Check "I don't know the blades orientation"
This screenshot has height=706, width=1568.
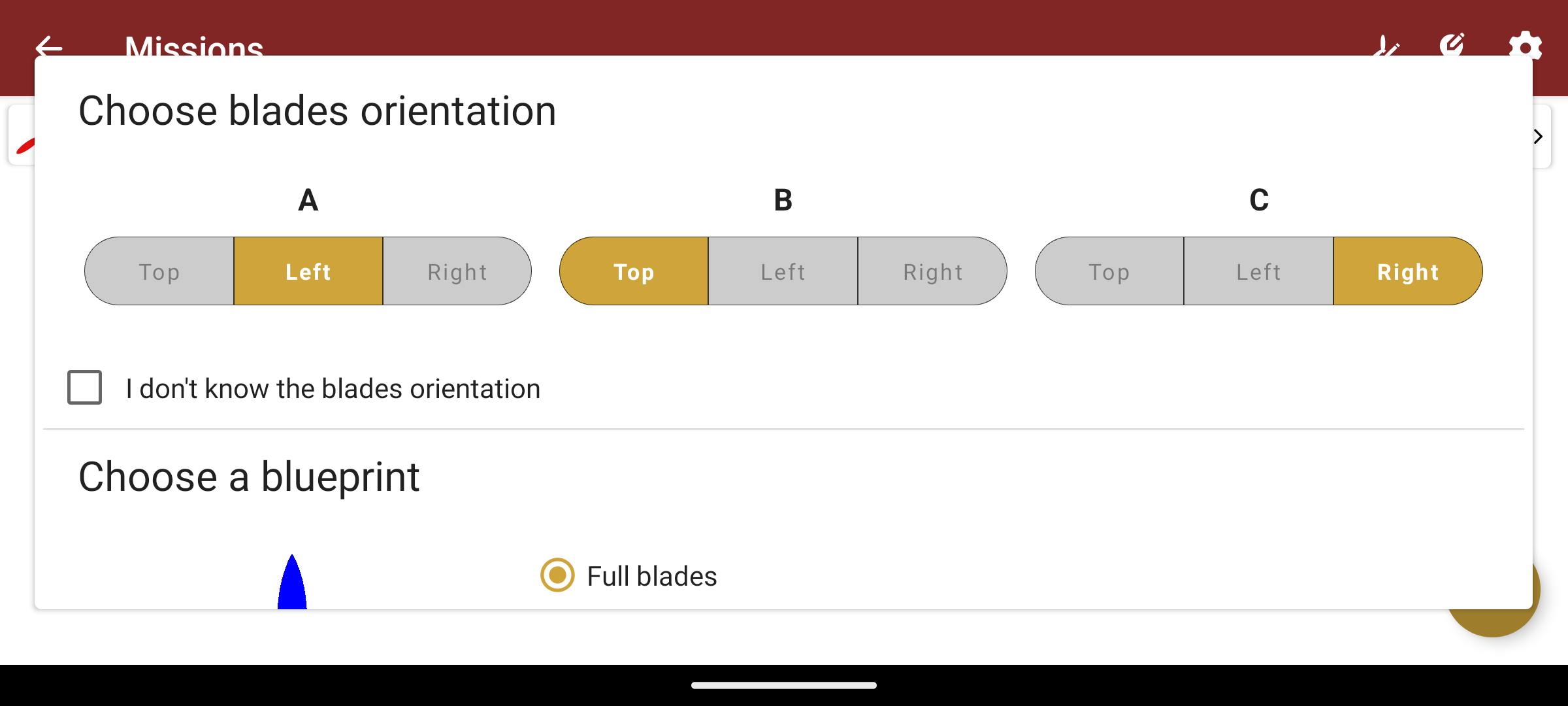pos(85,388)
